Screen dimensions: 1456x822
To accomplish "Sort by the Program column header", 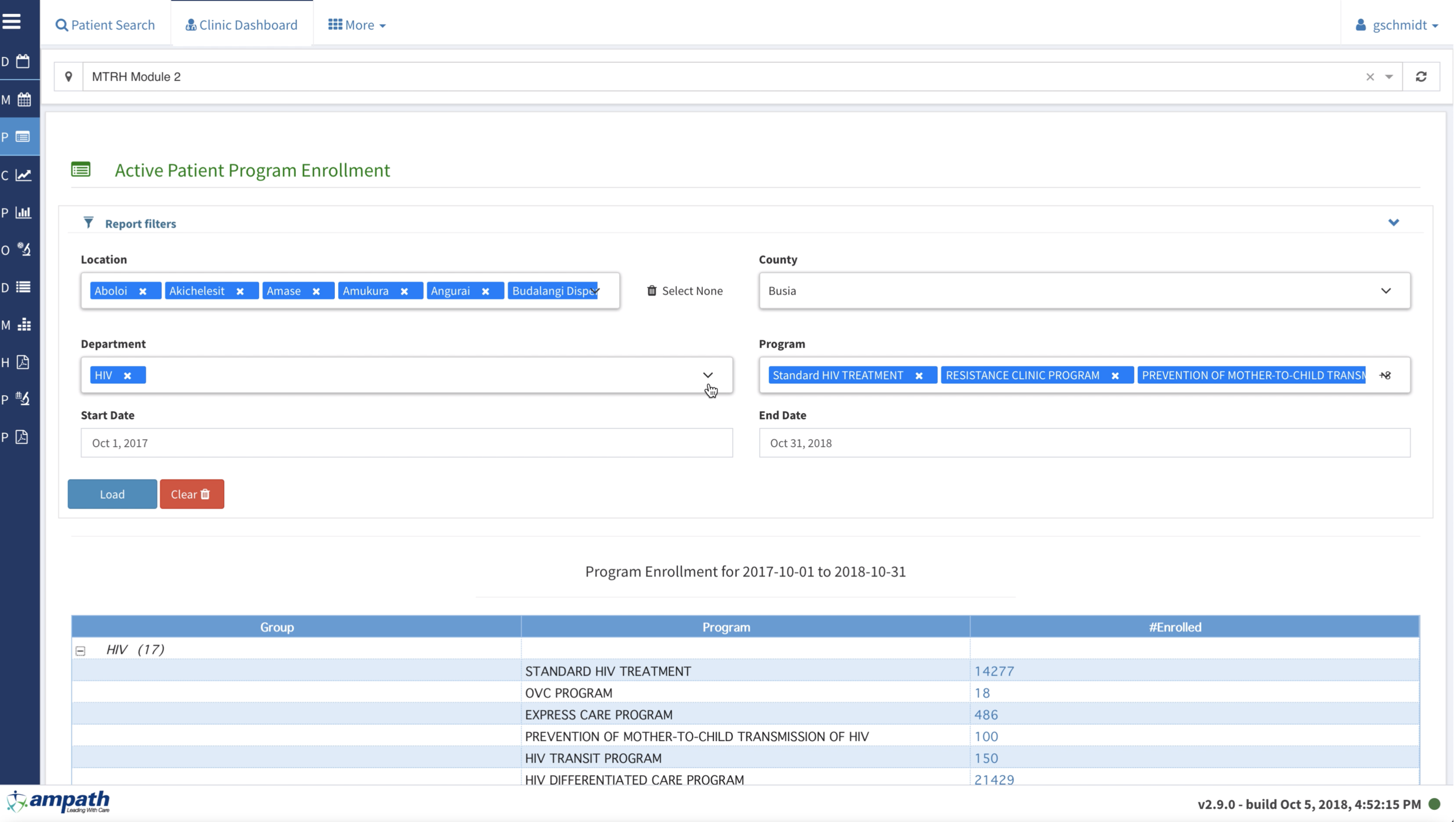I will pyautogui.click(x=745, y=627).
